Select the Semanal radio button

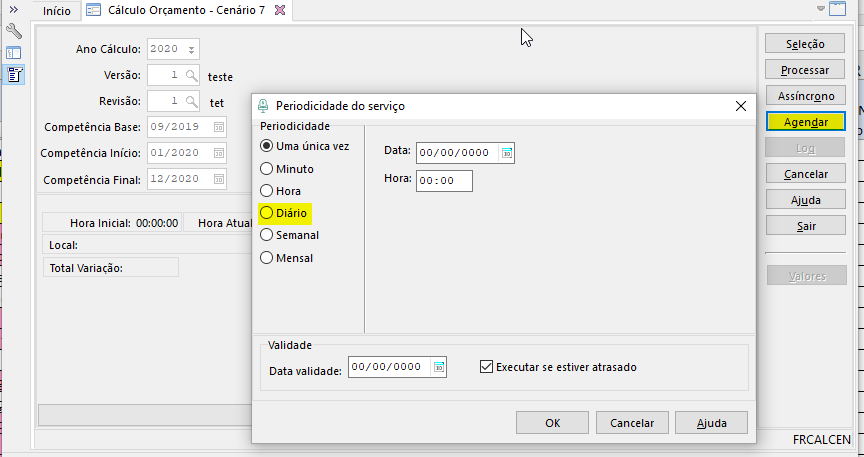(267, 235)
